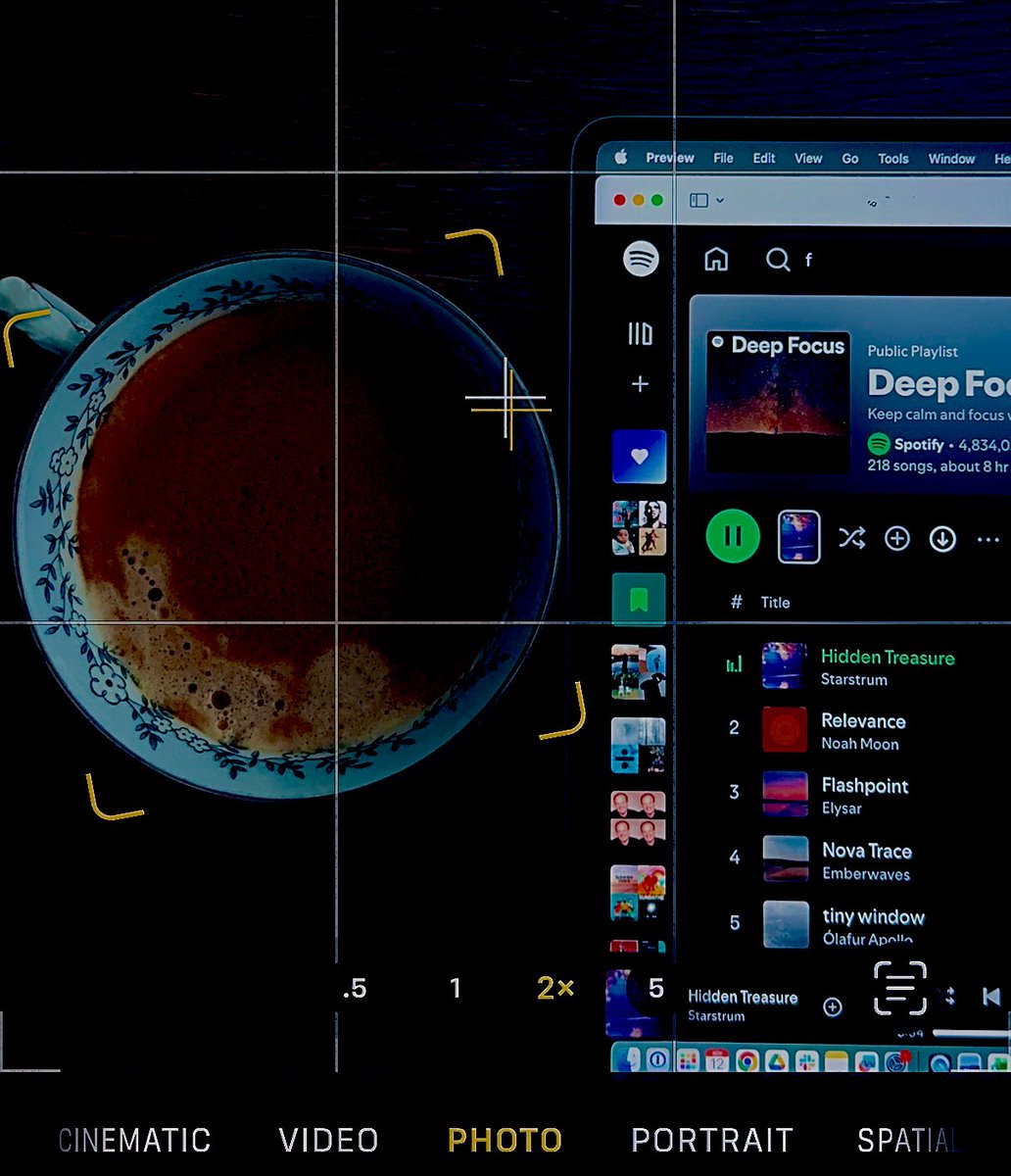Open the View menu
This screenshot has height=1176, width=1011.
coord(808,158)
